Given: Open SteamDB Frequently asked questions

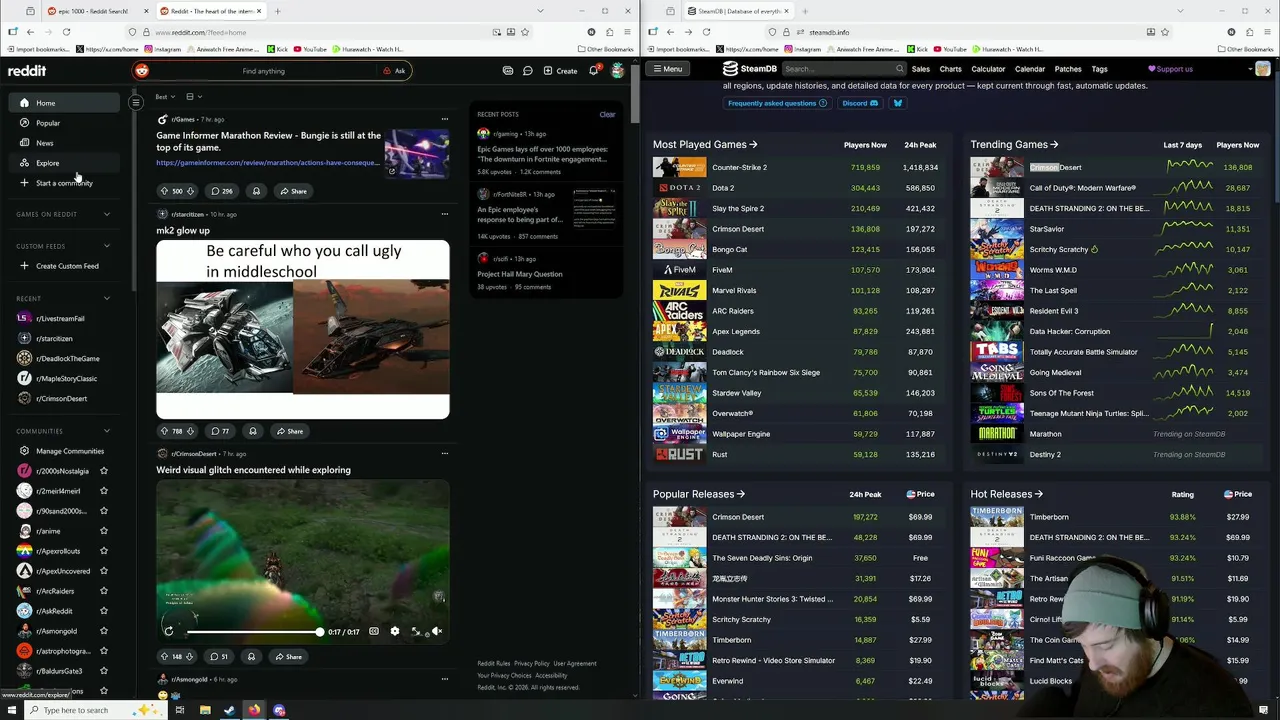Looking at the screenshot, I should (x=777, y=103).
